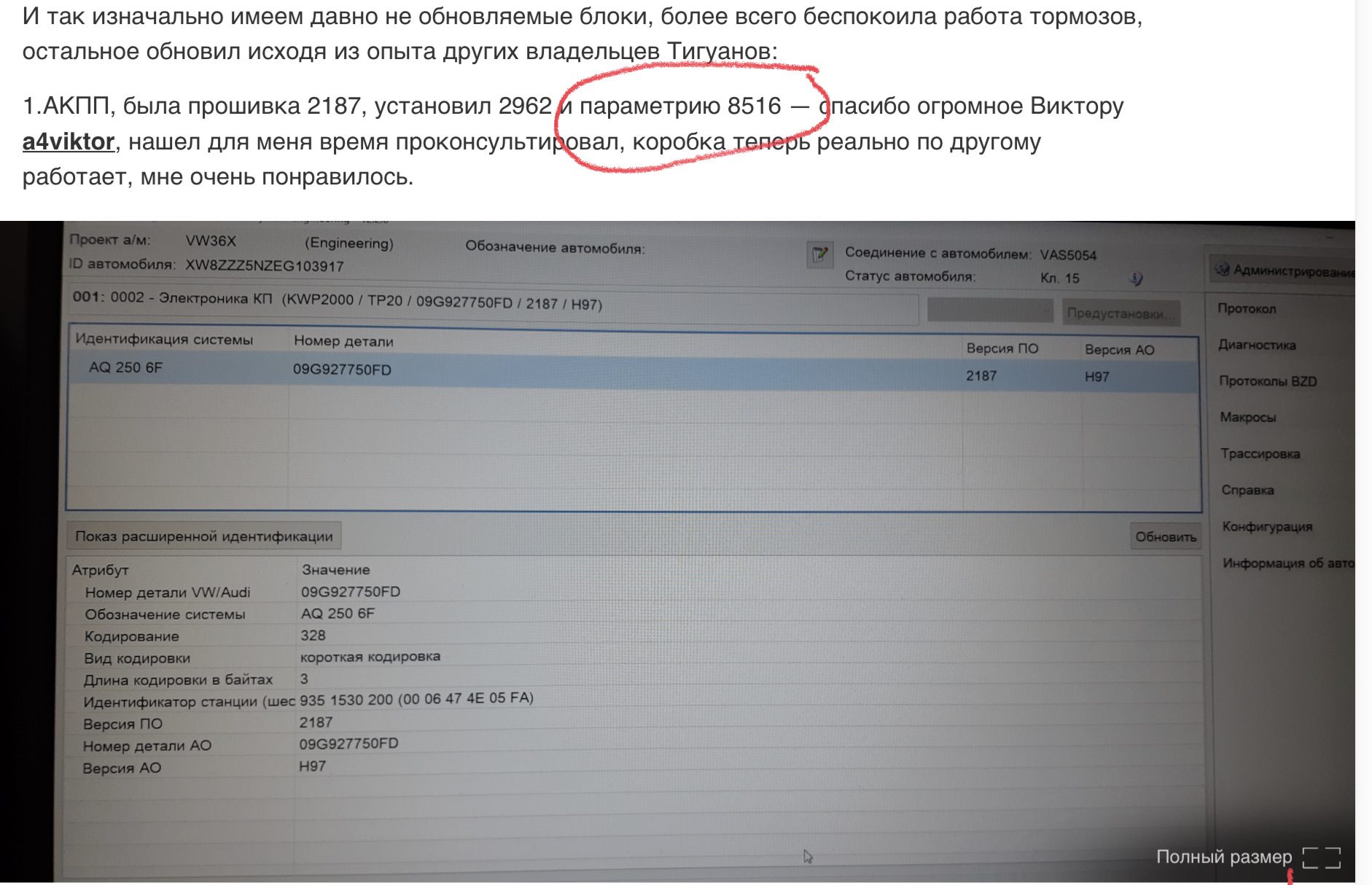Click the full size expand brackets icon

(1321, 857)
